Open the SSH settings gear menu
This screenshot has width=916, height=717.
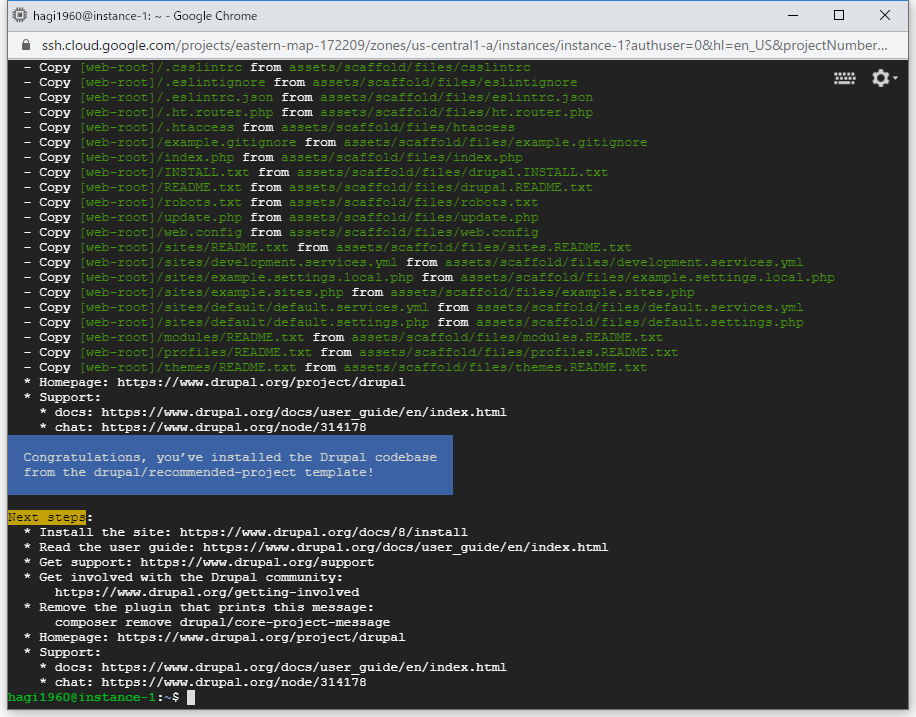click(884, 78)
